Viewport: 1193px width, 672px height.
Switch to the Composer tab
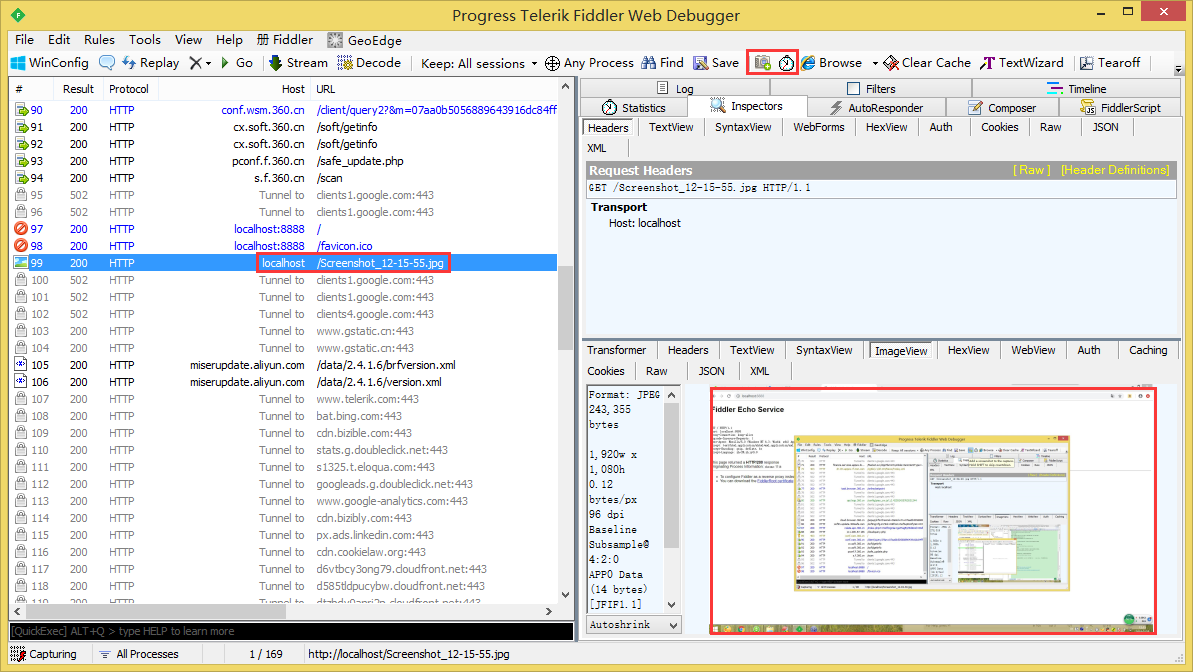coord(1002,107)
